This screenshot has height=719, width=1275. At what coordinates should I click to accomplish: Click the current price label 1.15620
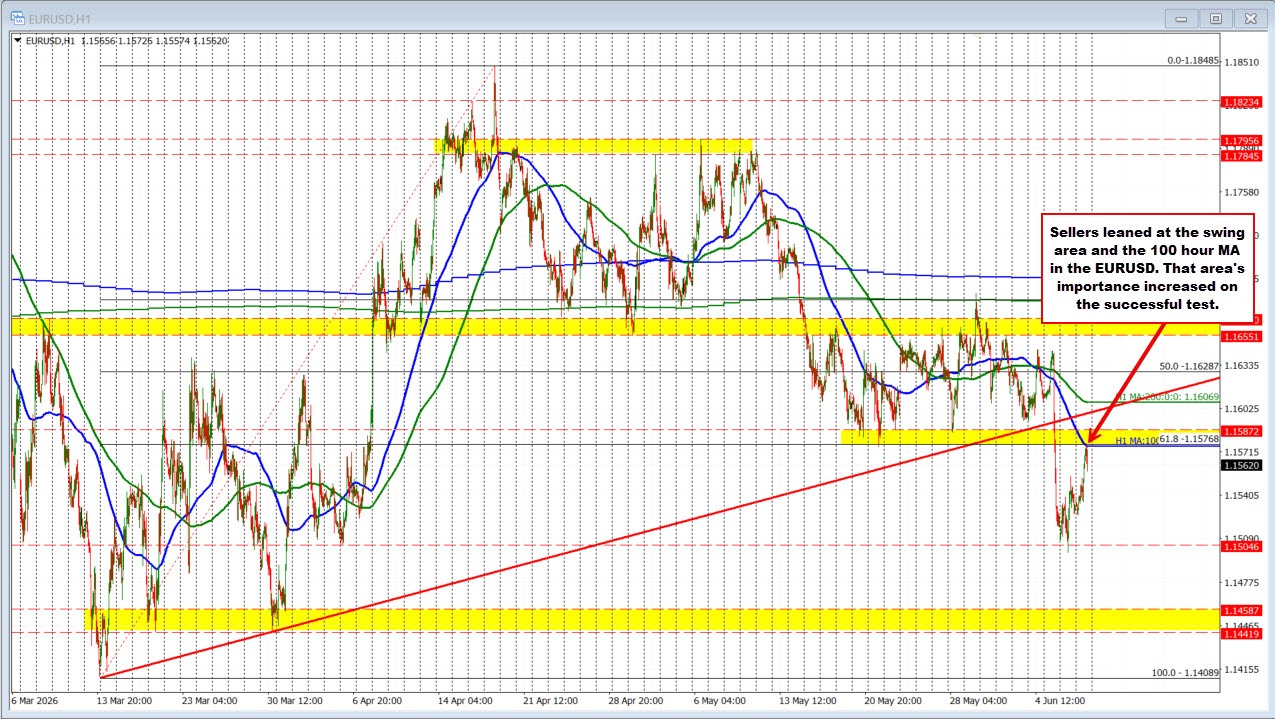pos(1241,465)
